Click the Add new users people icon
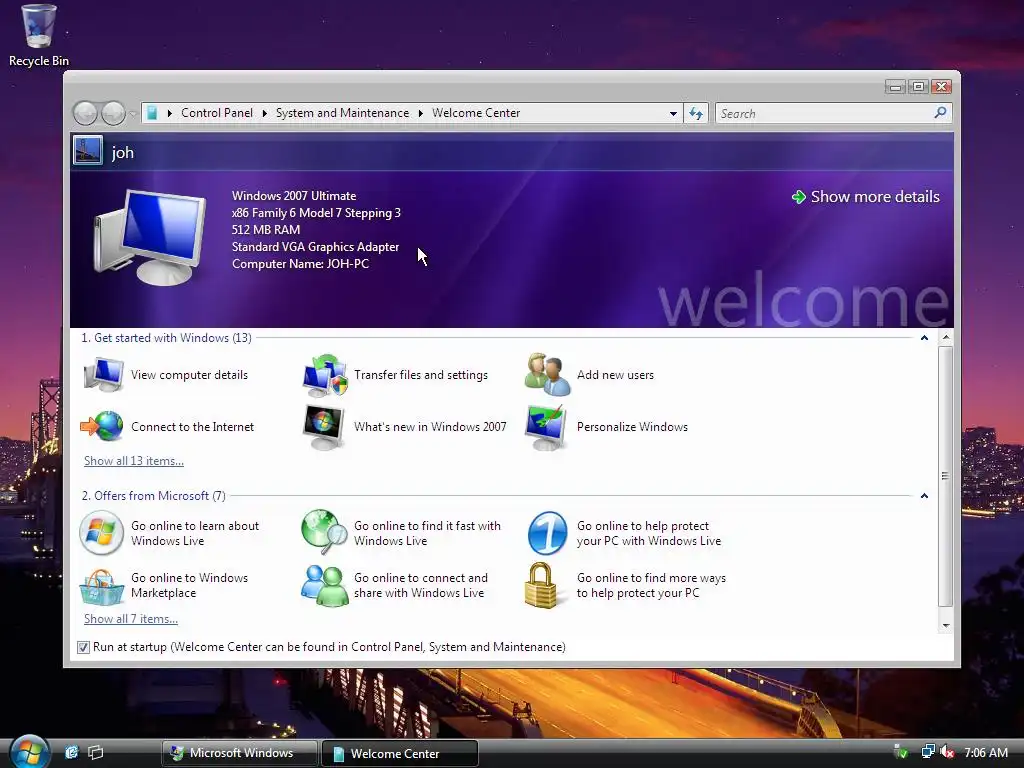1024x768 pixels. pos(548,374)
